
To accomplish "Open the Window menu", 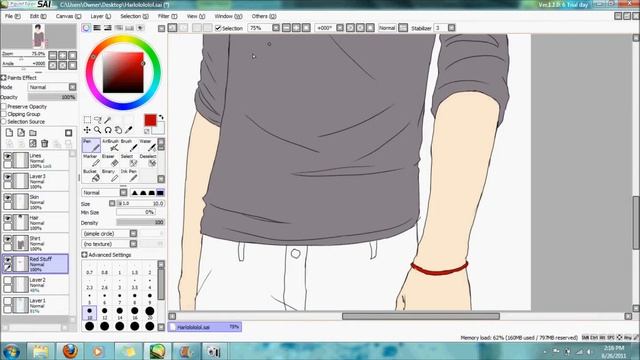I will (x=228, y=16).
